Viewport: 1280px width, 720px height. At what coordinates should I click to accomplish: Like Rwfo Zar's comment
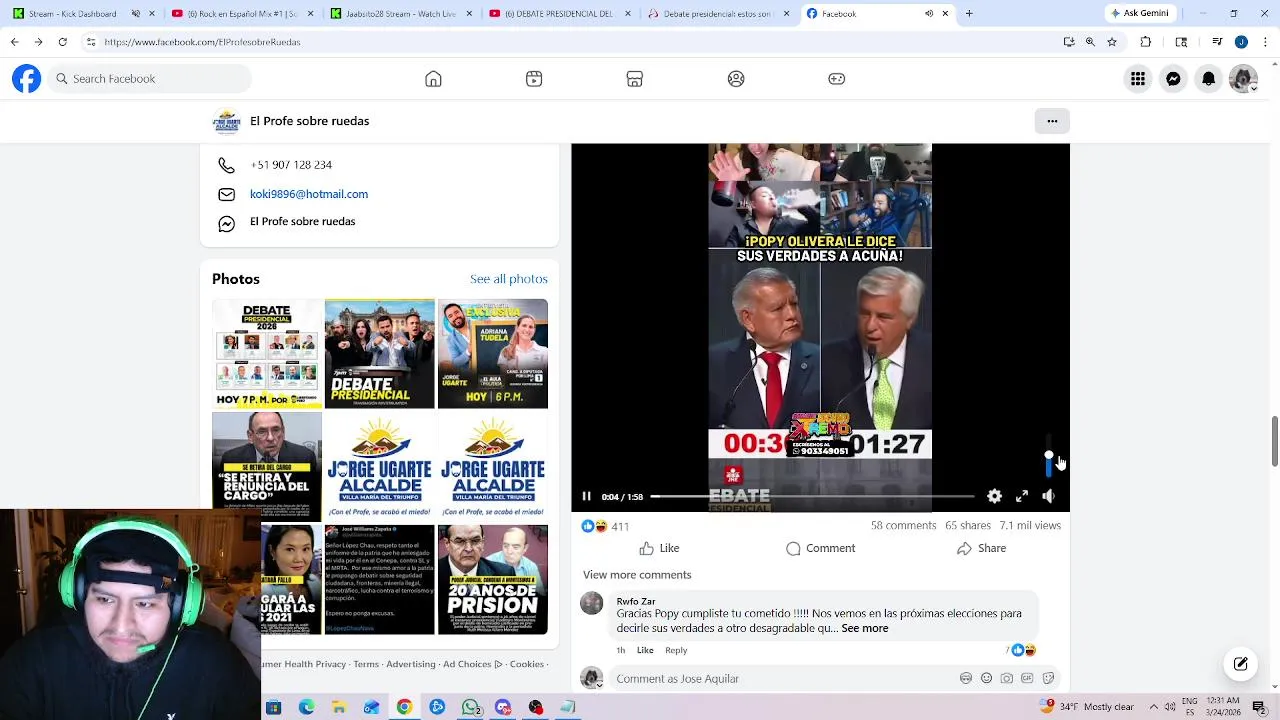click(645, 650)
